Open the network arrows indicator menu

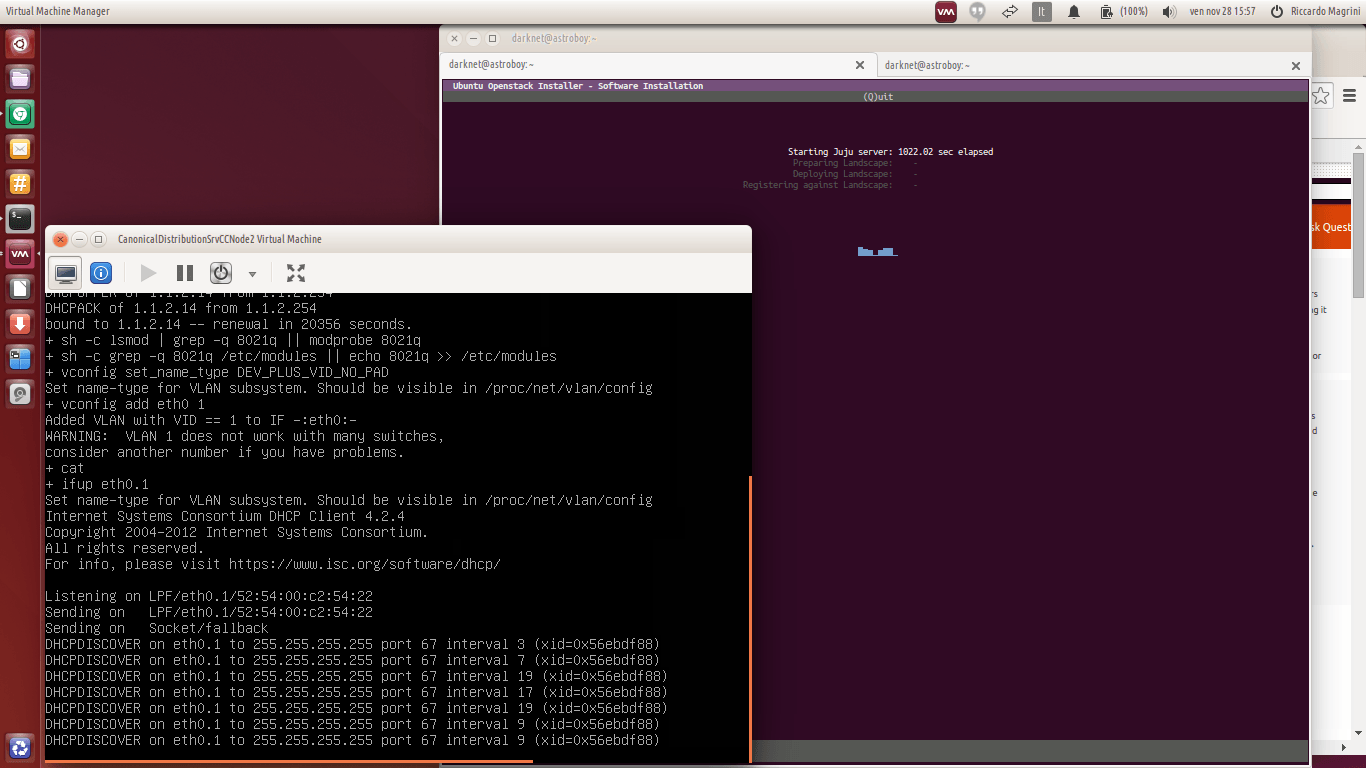(x=1010, y=12)
